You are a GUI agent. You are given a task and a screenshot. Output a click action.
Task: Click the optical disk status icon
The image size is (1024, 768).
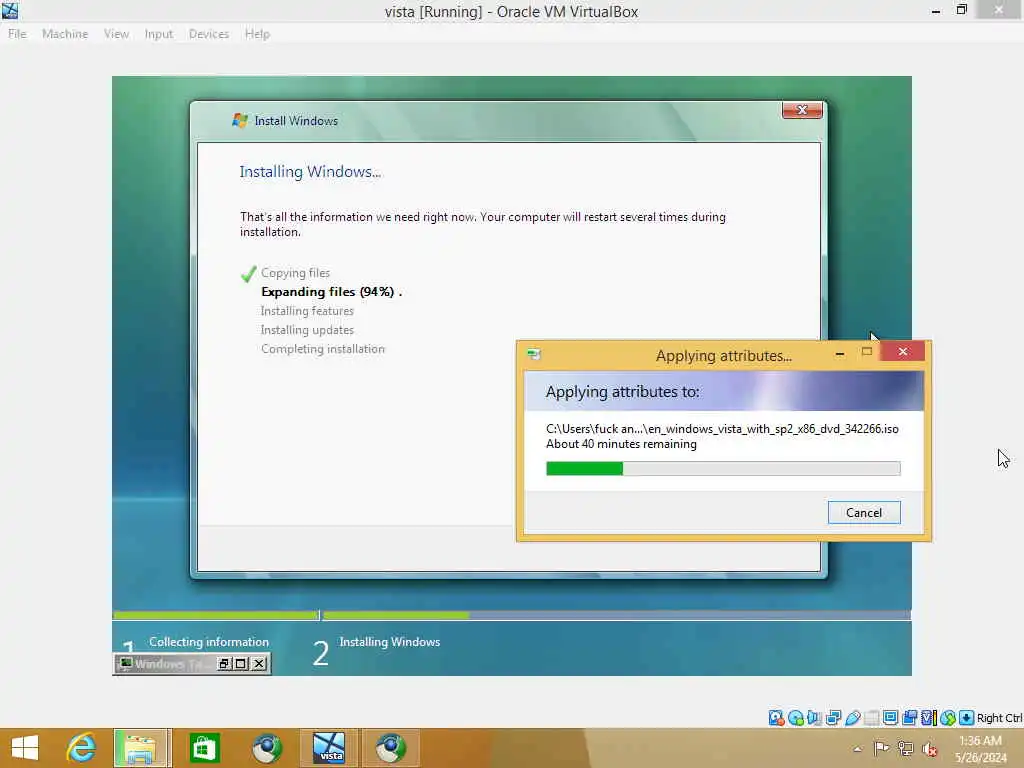[795, 718]
